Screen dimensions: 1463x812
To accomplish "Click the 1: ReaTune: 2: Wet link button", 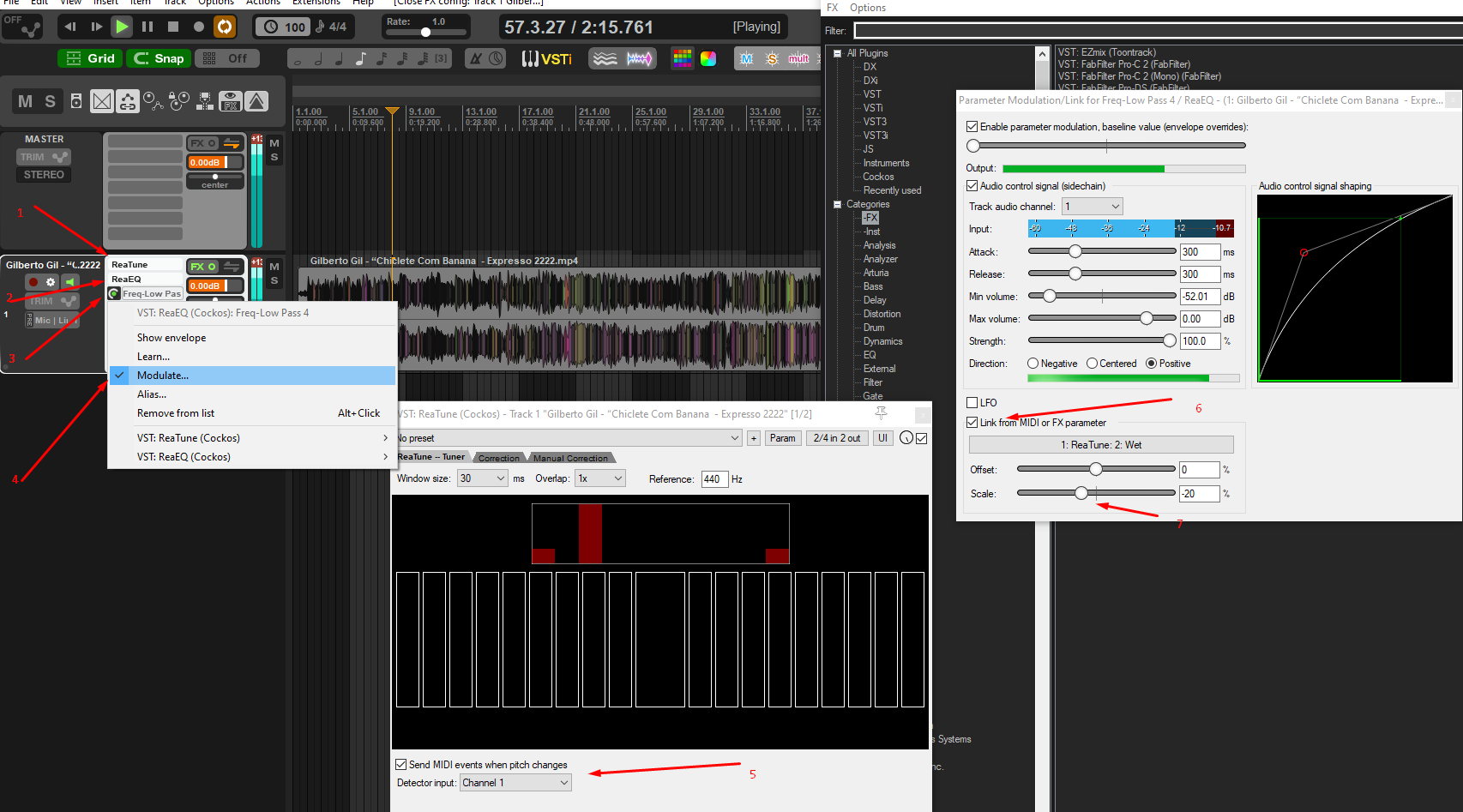I will click(x=1101, y=445).
